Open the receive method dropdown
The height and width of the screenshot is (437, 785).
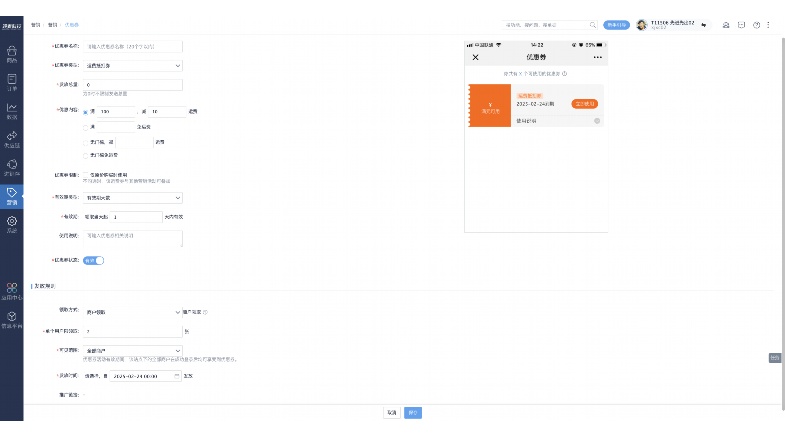pos(133,312)
